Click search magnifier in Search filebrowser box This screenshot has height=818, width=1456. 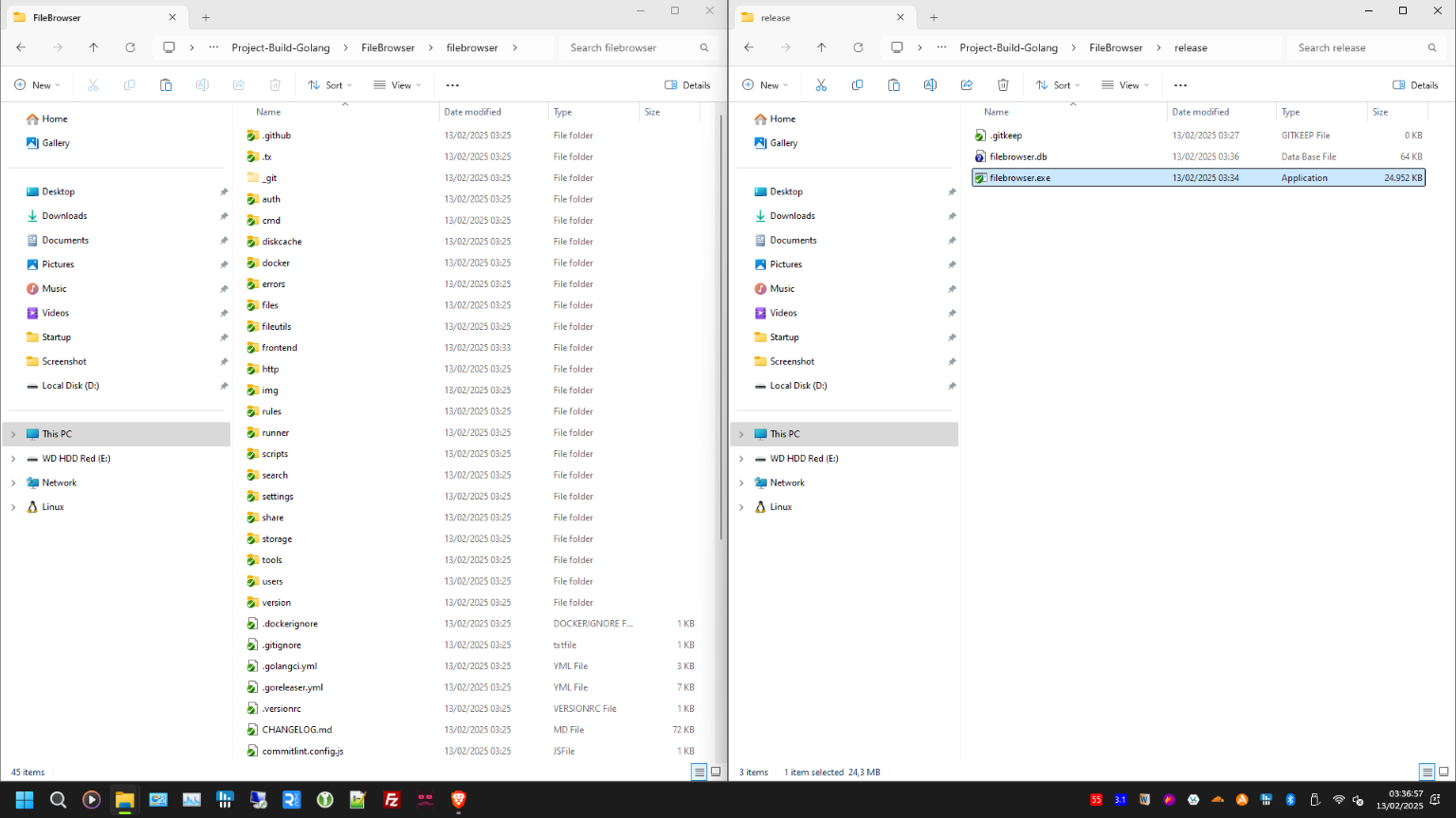point(704,47)
